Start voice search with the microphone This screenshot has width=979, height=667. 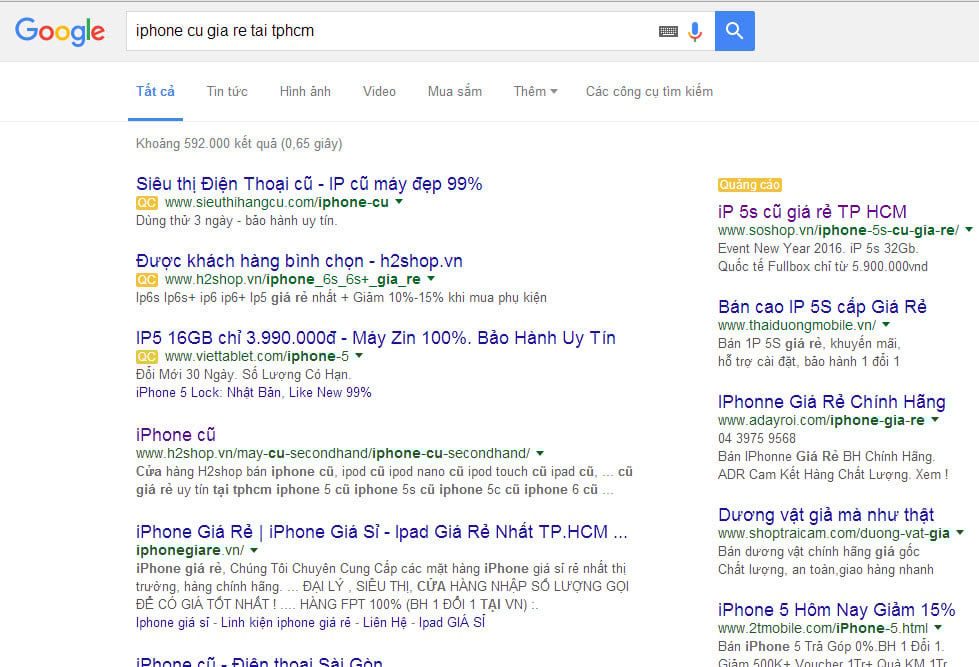[695, 31]
